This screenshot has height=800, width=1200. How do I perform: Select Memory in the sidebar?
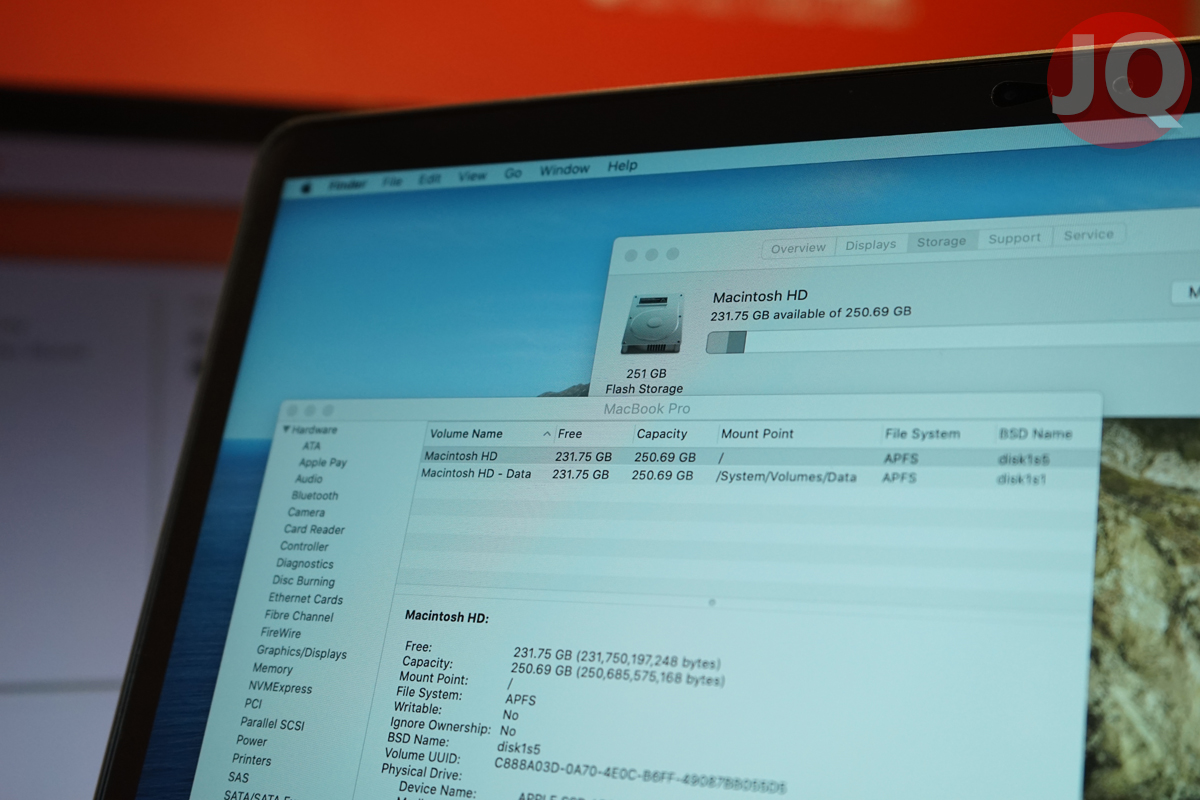pyautogui.click(x=272, y=669)
